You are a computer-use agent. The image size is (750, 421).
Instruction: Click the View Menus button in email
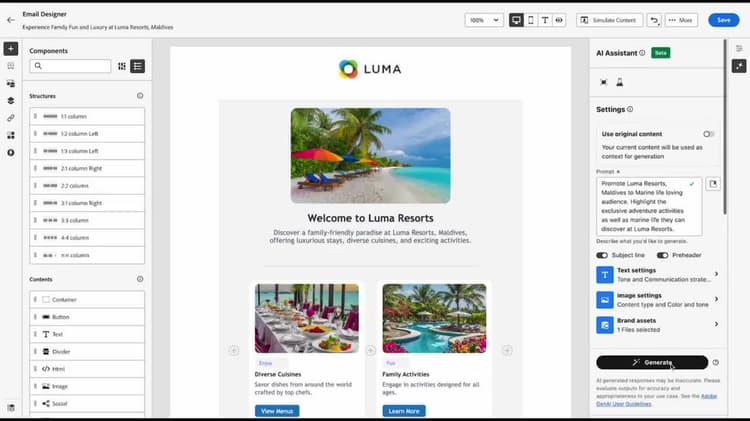pos(277,411)
